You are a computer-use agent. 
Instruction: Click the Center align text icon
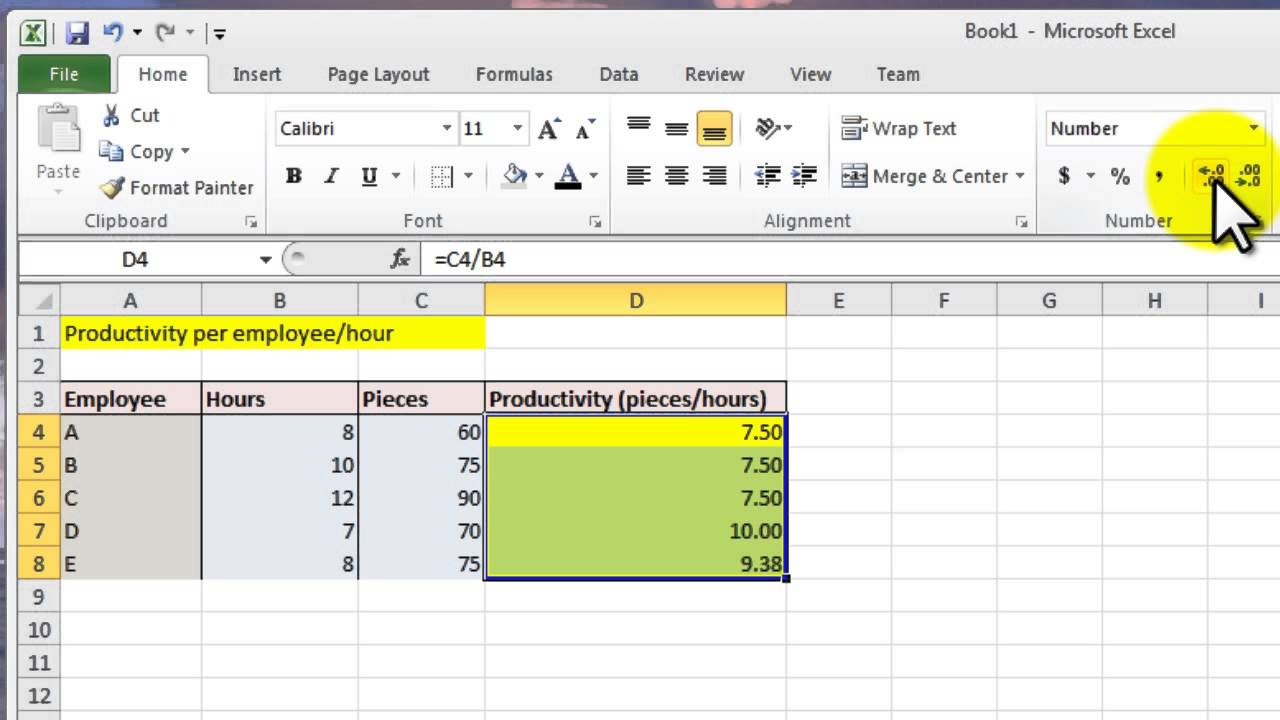coord(677,176)
